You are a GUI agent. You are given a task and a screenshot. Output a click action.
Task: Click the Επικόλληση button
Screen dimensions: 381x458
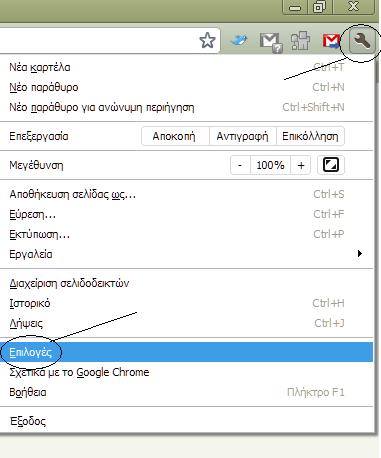(310, 136)
